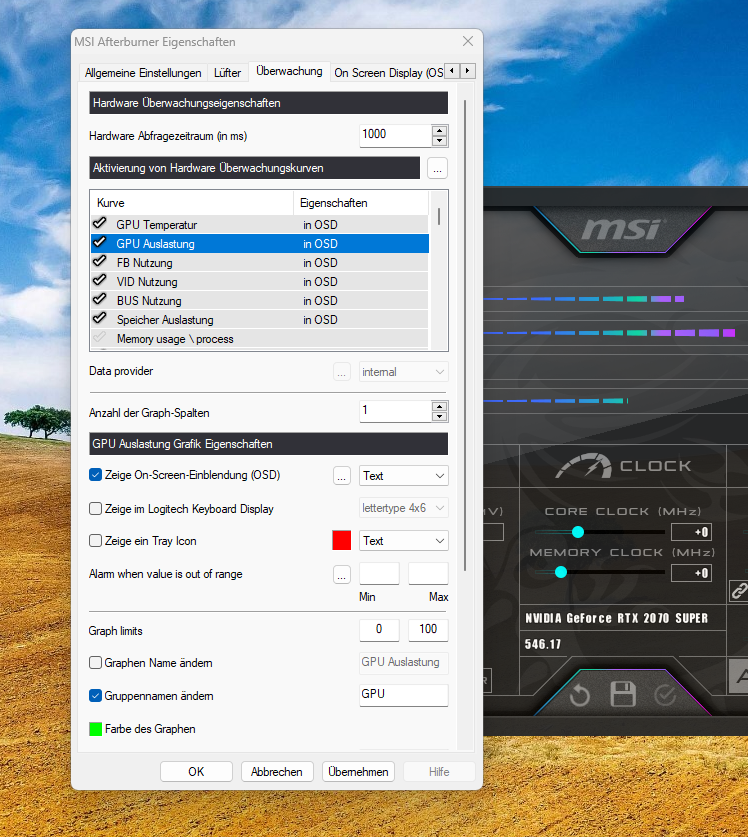
Task: Click Memory Clock offset +0 field
Action: coord(691,573)
